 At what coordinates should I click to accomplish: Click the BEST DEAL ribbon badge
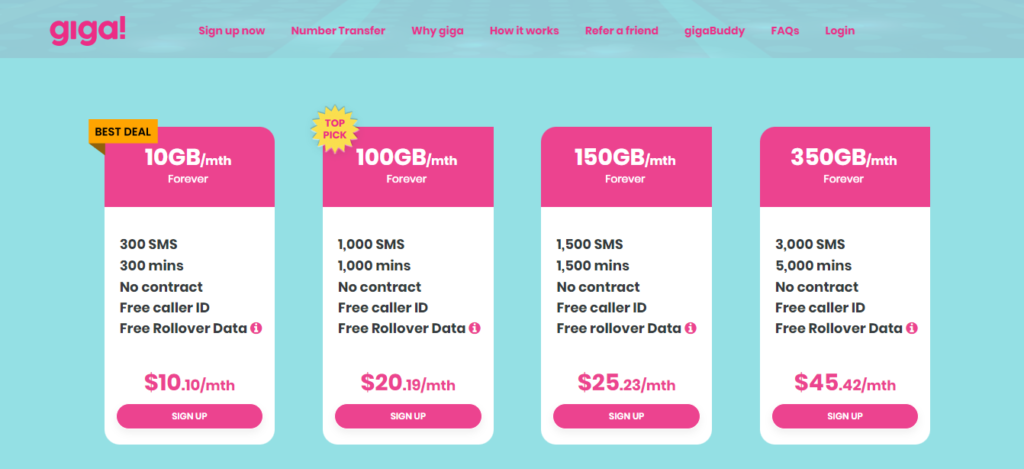coord(123,131)
